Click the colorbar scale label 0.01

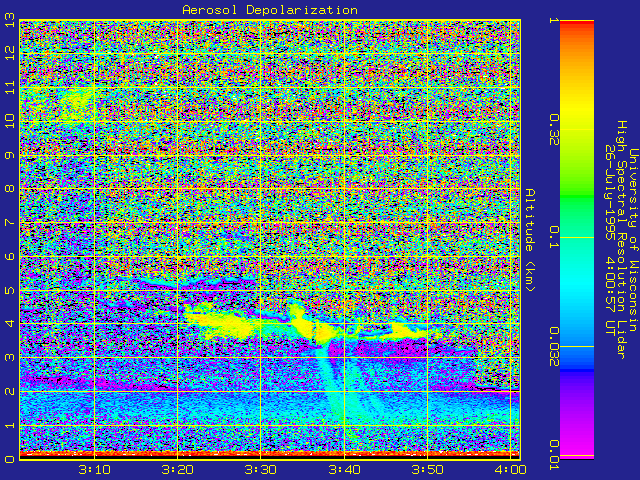click(x=553, y=455)
